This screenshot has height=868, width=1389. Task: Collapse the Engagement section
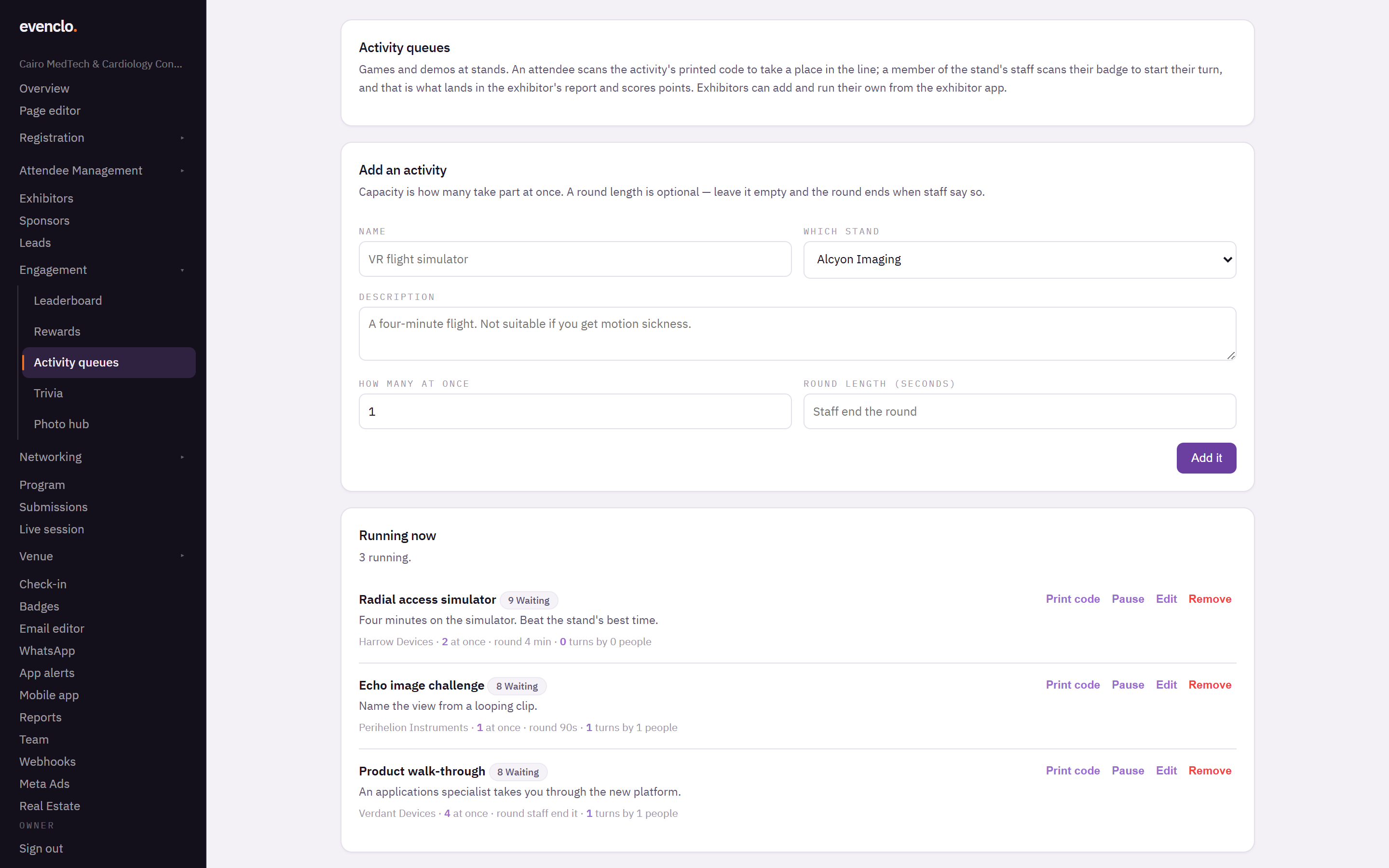(x=103, y=270)
